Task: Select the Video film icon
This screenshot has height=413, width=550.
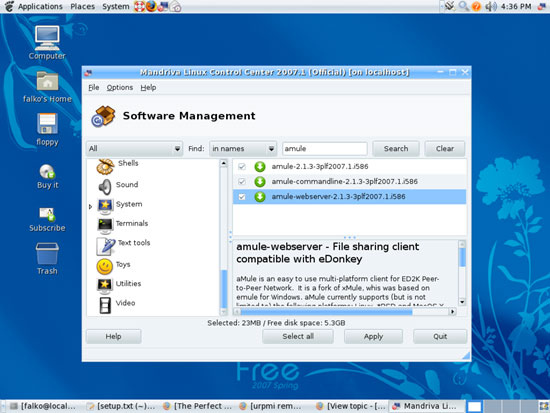Action: click(x=105, y=305)
